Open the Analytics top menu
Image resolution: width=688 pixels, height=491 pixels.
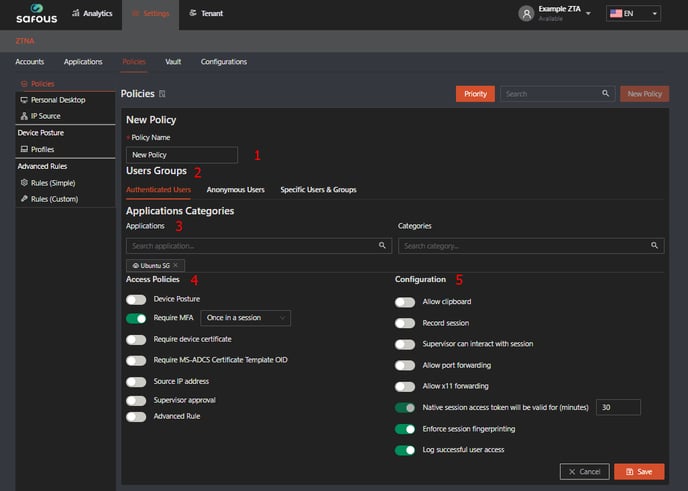click(x=92, y=13)
